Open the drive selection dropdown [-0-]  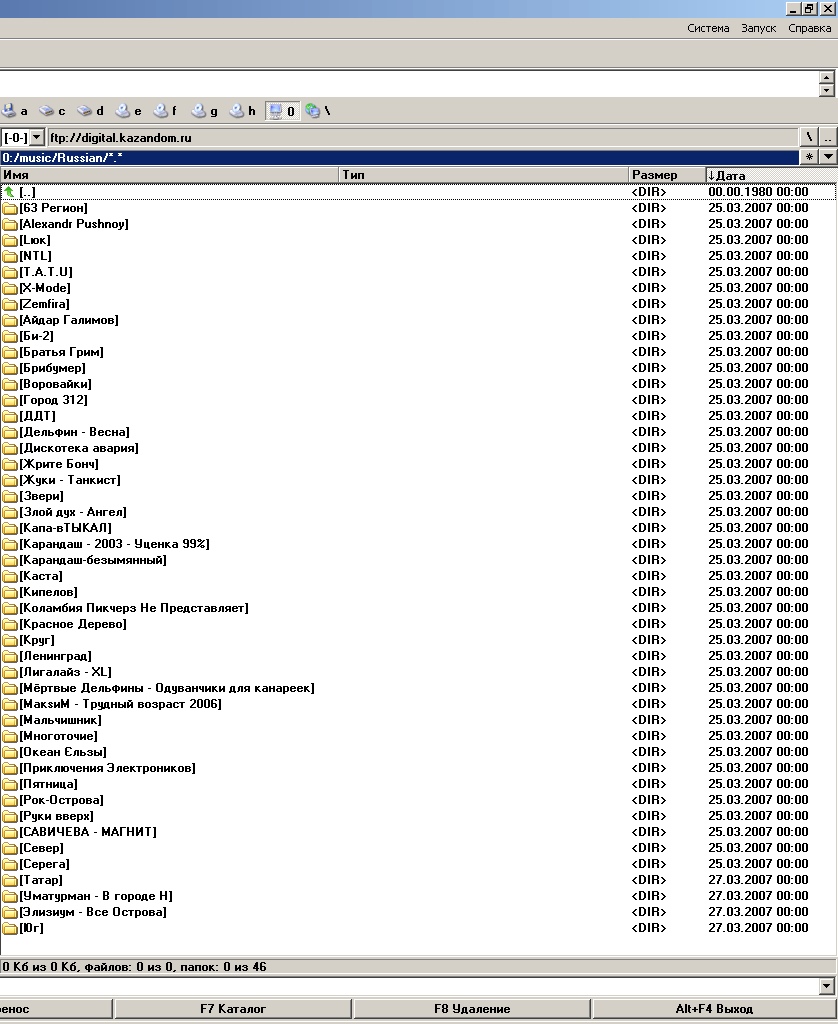[x=23, y=138]
